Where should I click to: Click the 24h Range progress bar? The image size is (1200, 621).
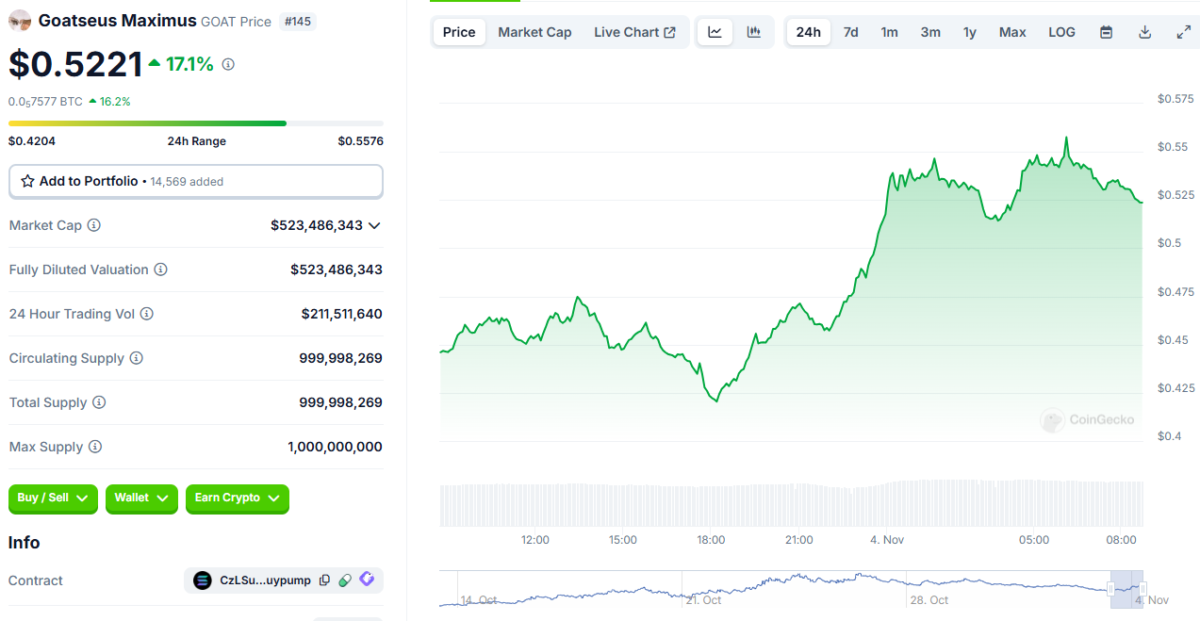point(196,123)
